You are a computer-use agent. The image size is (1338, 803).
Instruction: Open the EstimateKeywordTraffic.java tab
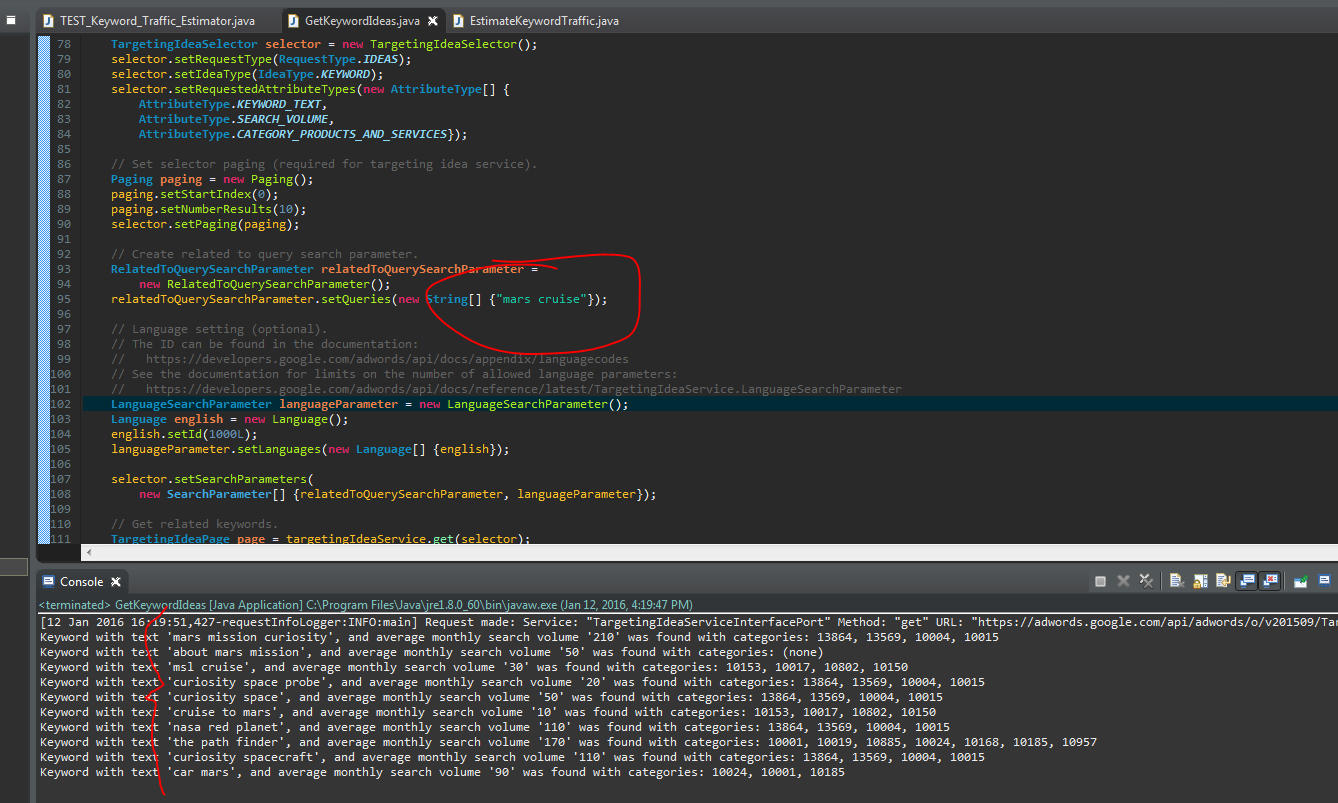(x=535, y=20)
